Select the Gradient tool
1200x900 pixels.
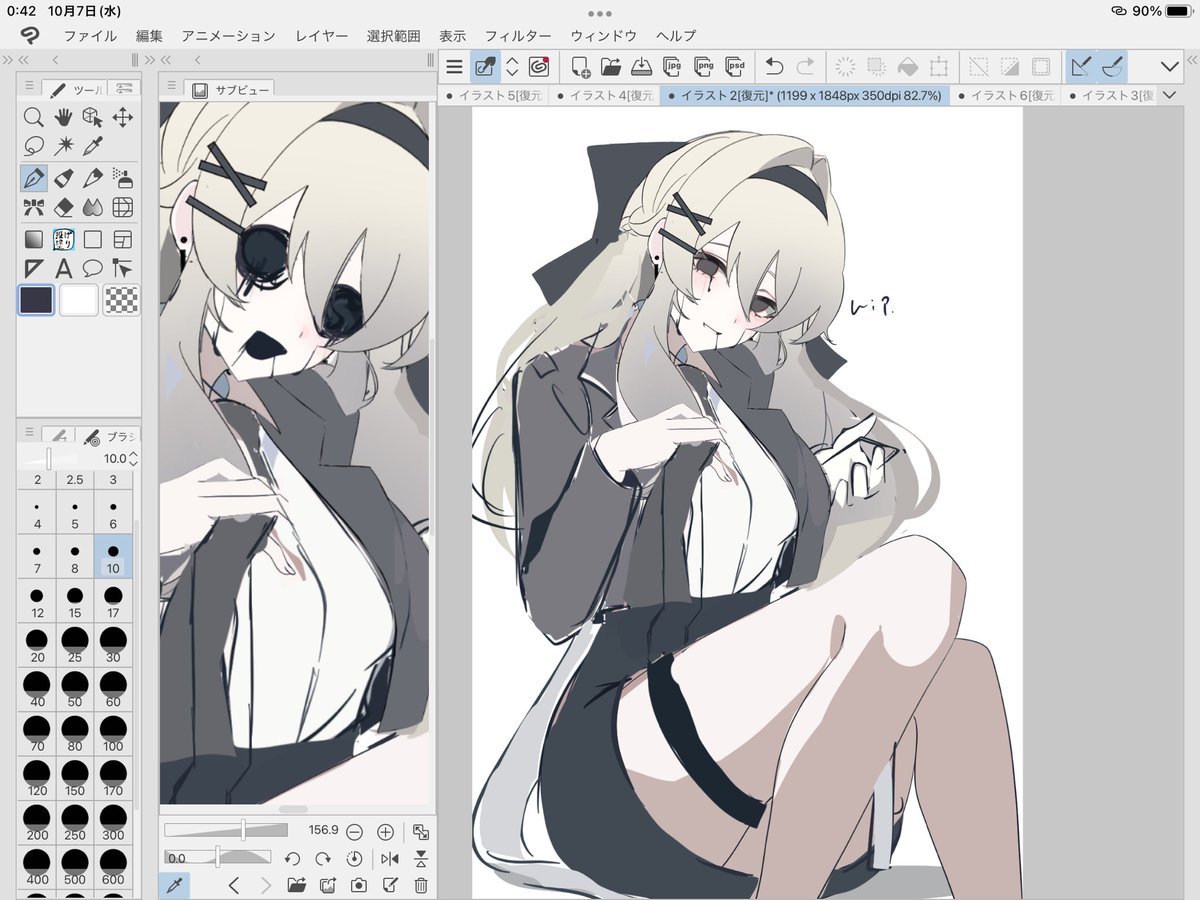(x=33, y=240)
